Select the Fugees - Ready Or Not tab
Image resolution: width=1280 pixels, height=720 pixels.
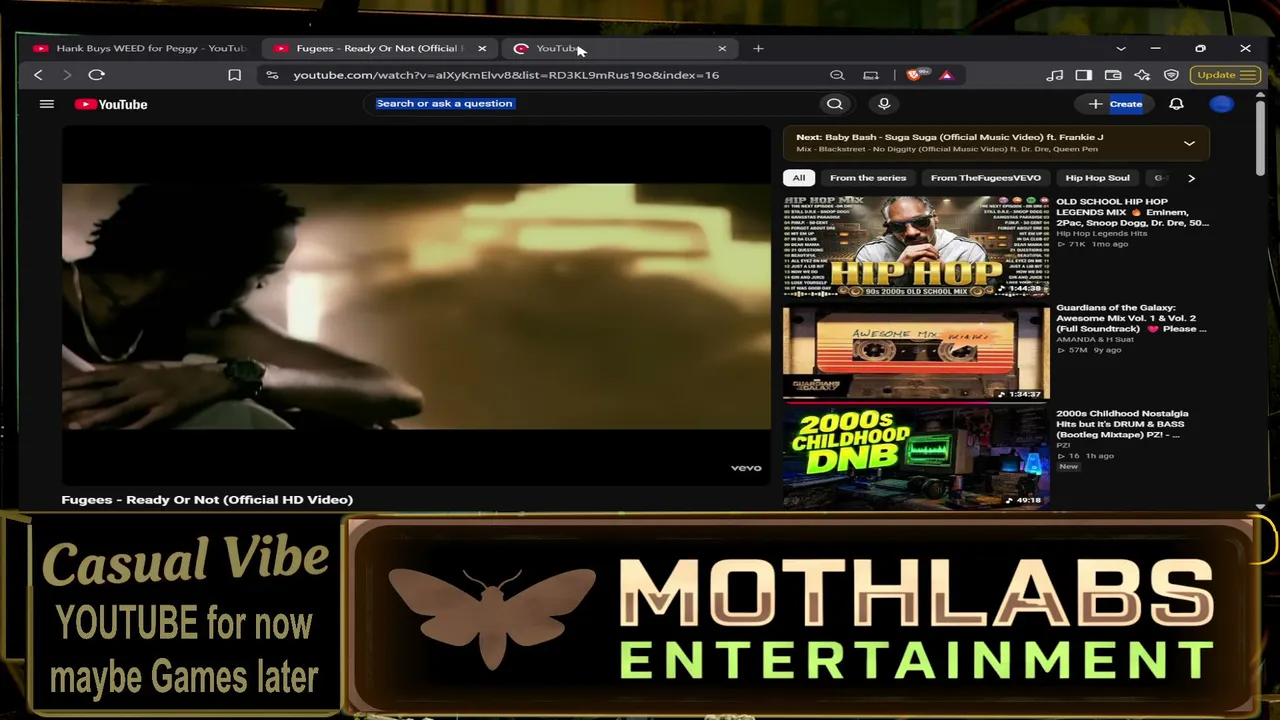[380, 48]
